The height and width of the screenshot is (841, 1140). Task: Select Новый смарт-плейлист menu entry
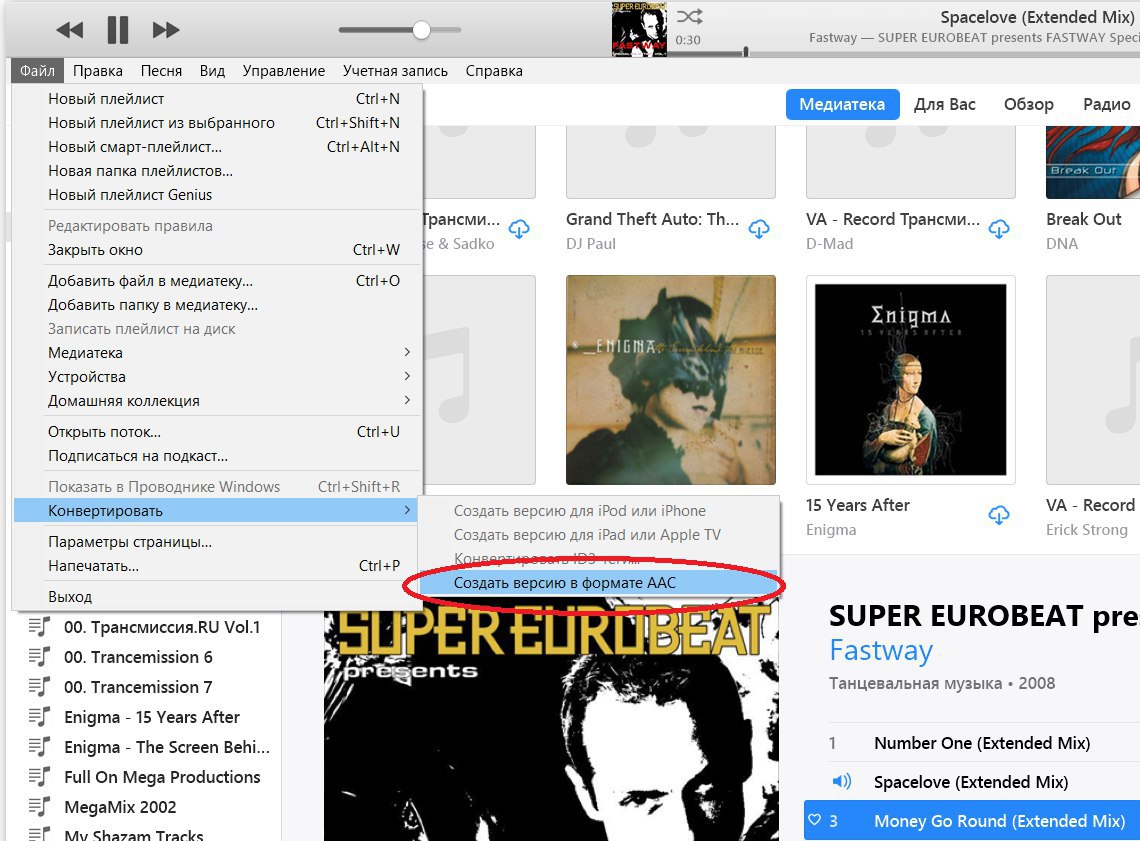pos(217,146)
